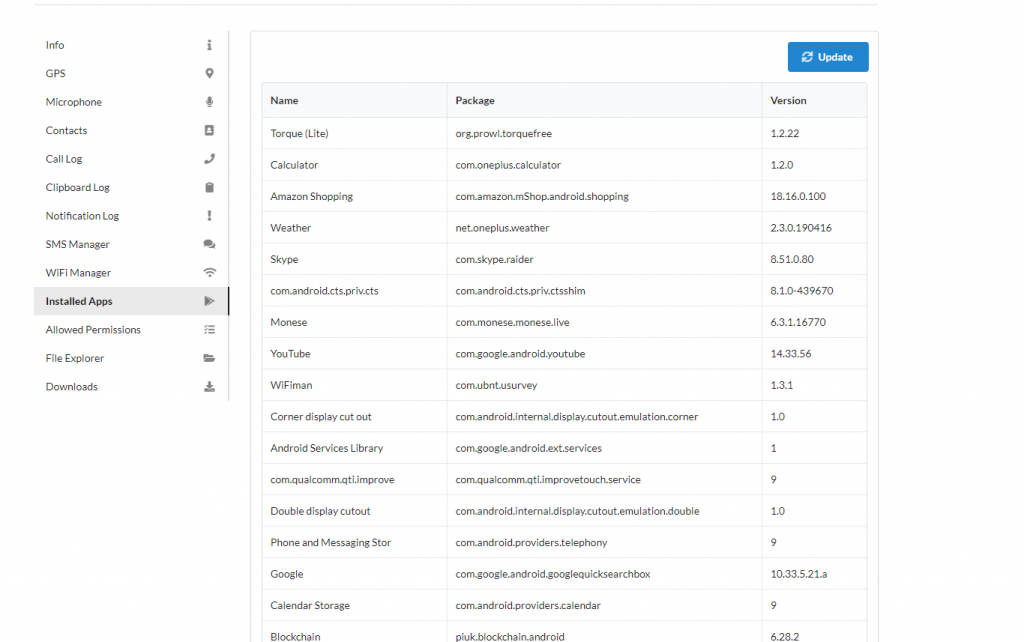Click the GPS location pin icon

click(x=209, y=73)
